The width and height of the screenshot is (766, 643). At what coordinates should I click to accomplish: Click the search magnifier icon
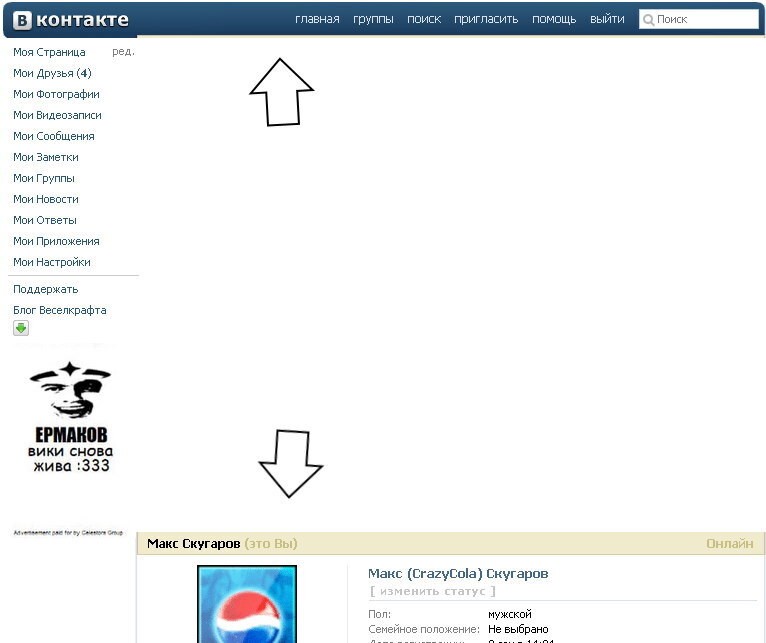point(648,20)
